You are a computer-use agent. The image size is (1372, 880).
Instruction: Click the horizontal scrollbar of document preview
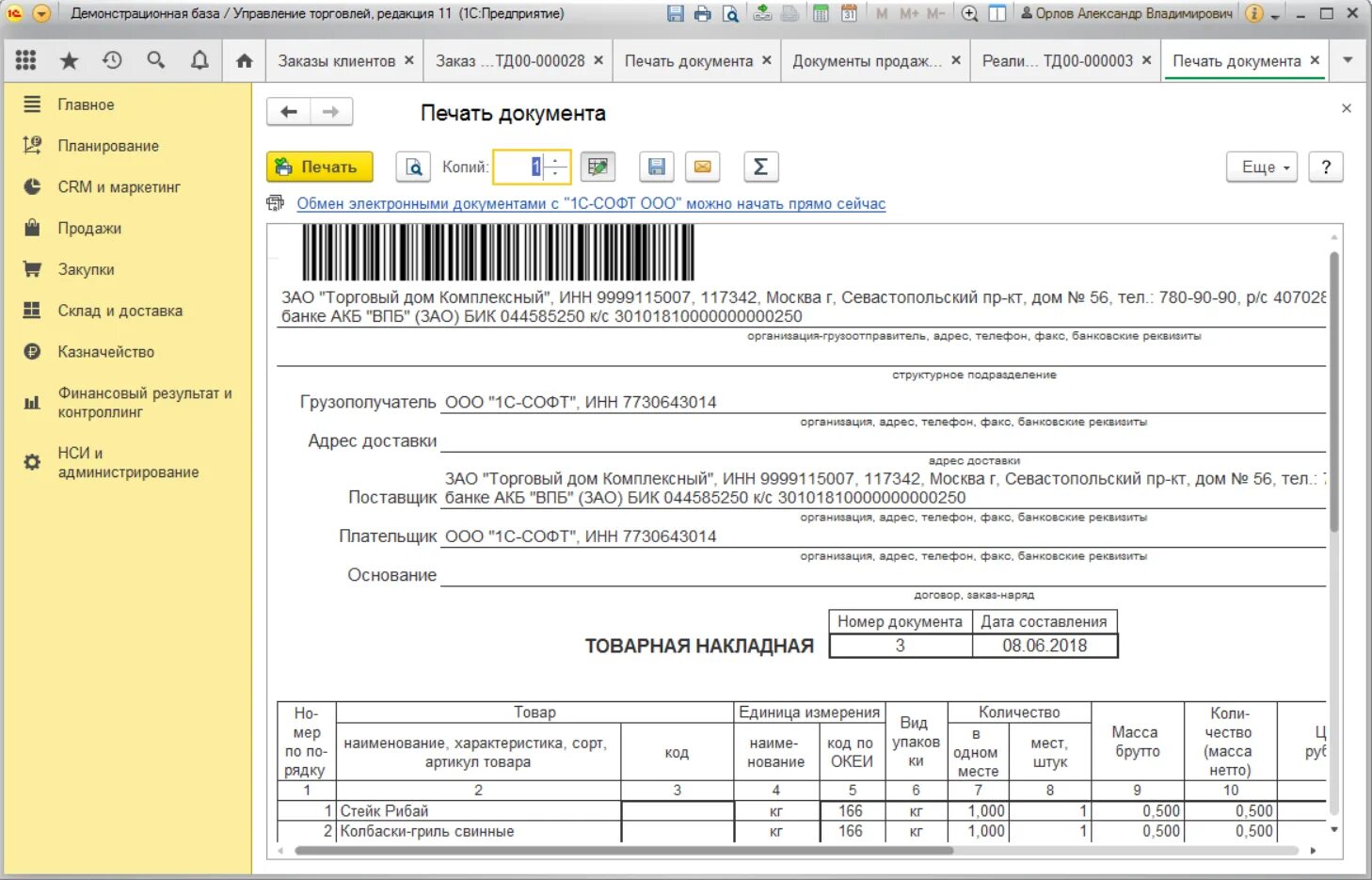[x=623, y=850]
